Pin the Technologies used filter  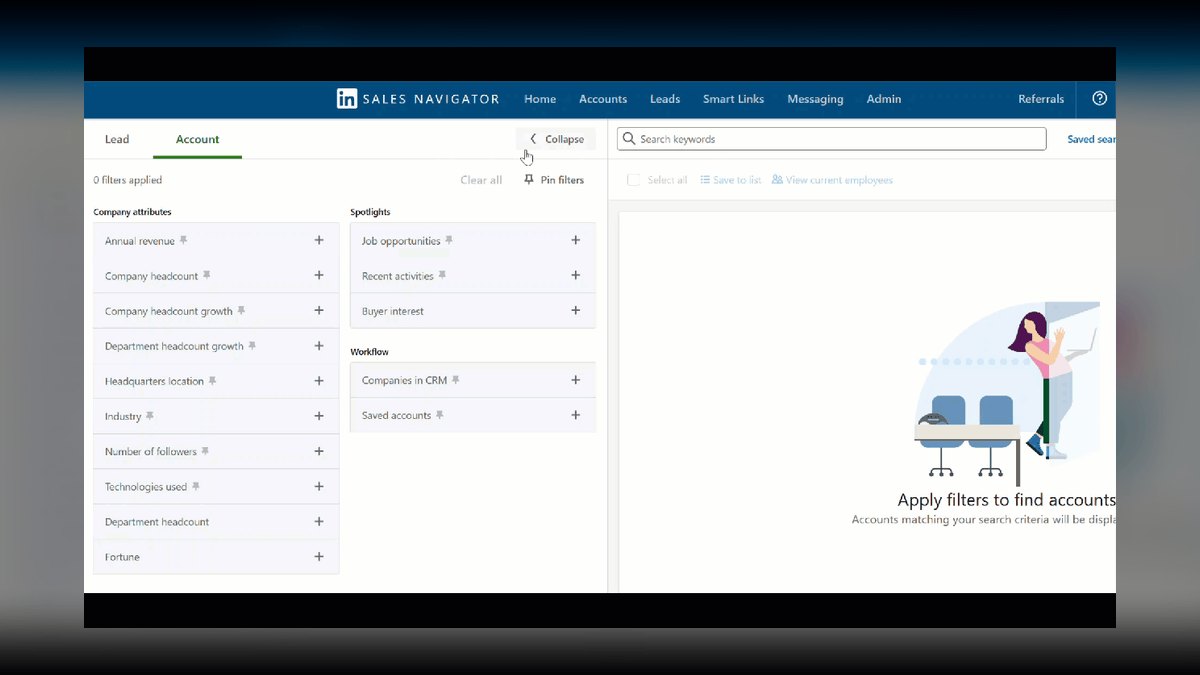click(196, 486)
